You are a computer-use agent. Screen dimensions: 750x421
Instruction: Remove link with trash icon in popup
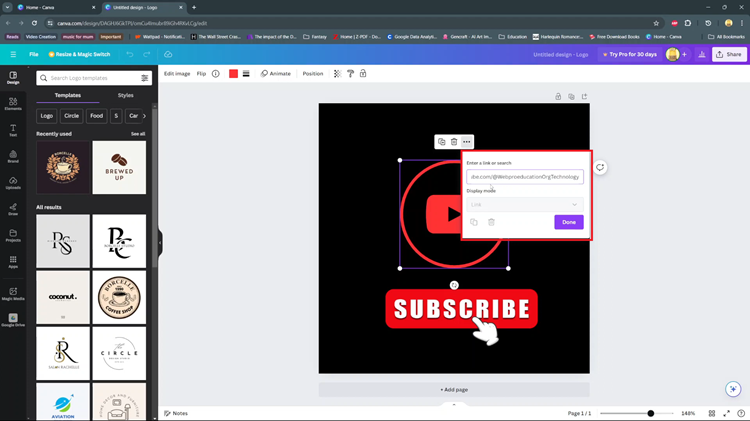(491, 222)
